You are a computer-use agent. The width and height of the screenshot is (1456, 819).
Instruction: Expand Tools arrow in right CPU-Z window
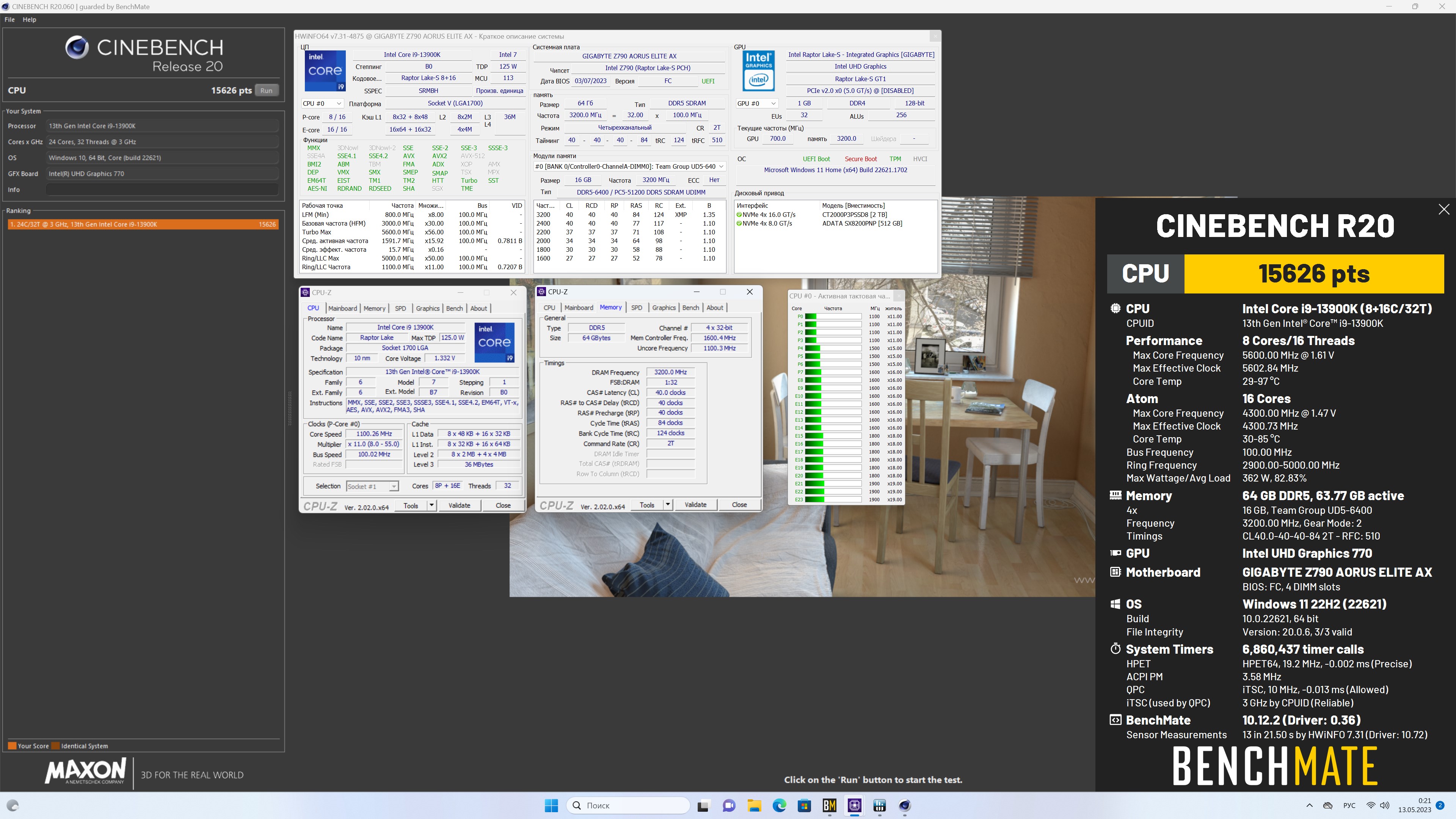[x=668, y=505]
